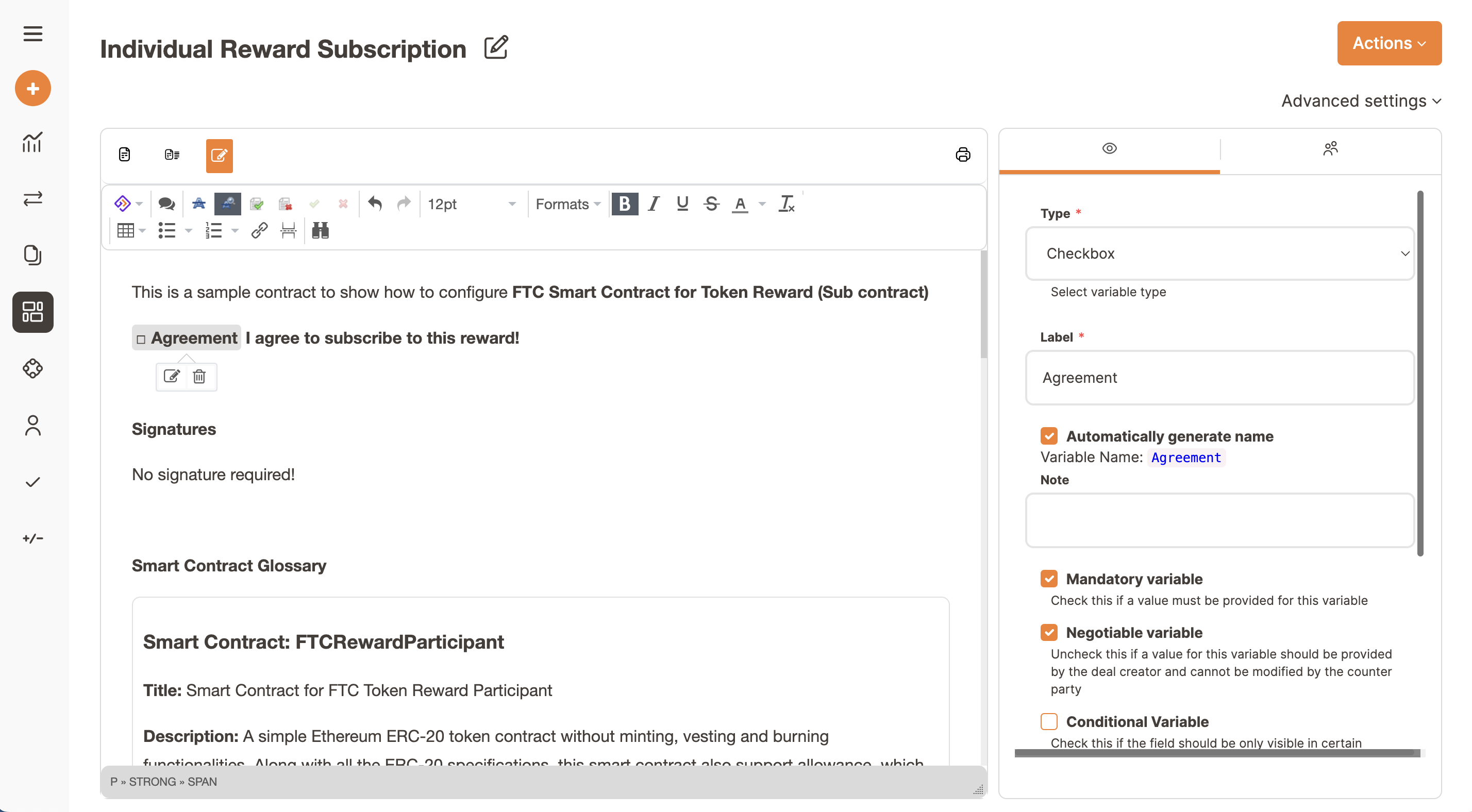Switch to the people parties tab
The height and width of the screenshot is (812, 1472).
(1330, 148)
